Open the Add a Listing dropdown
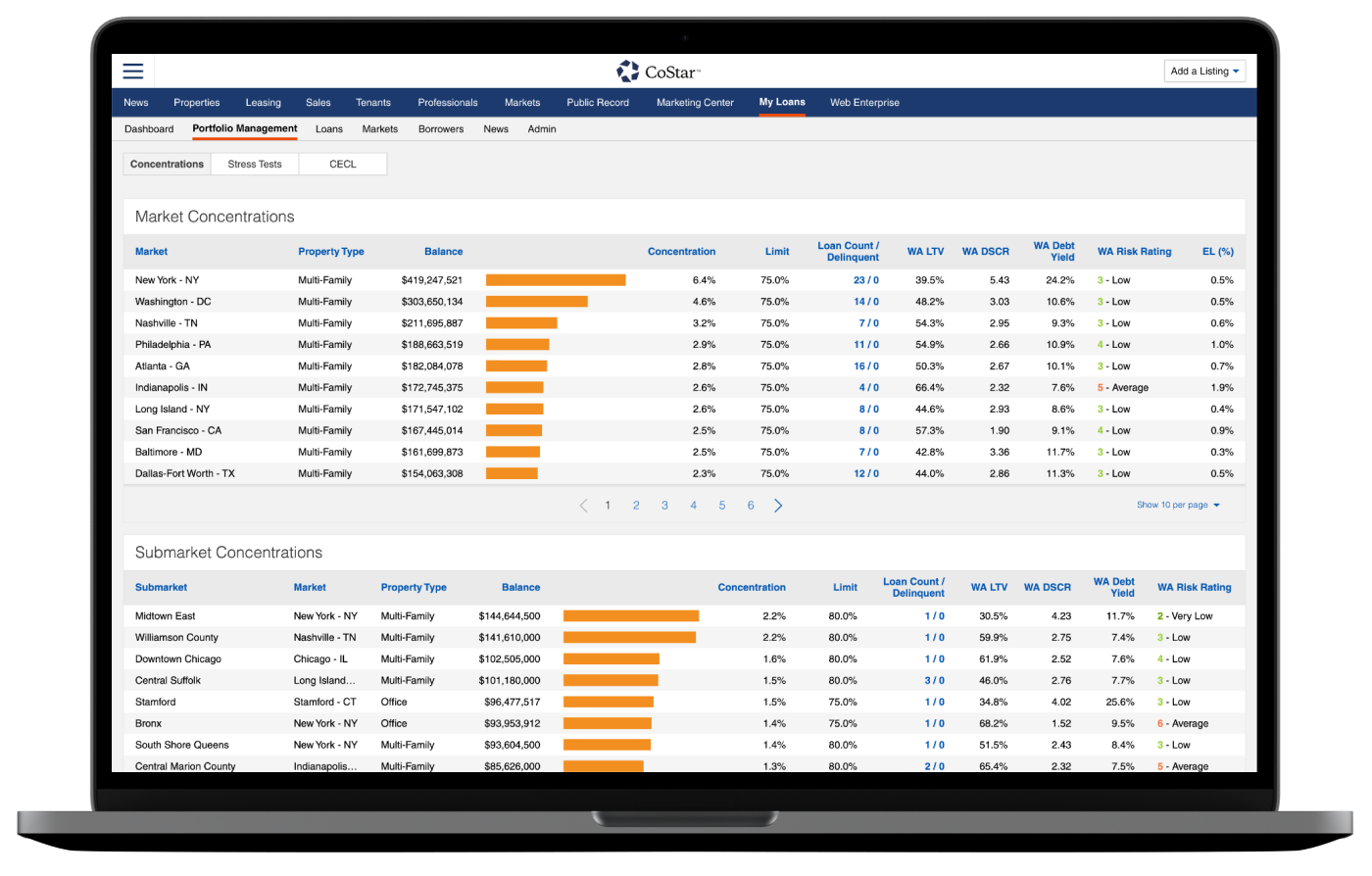 [x=1204, y=71]
